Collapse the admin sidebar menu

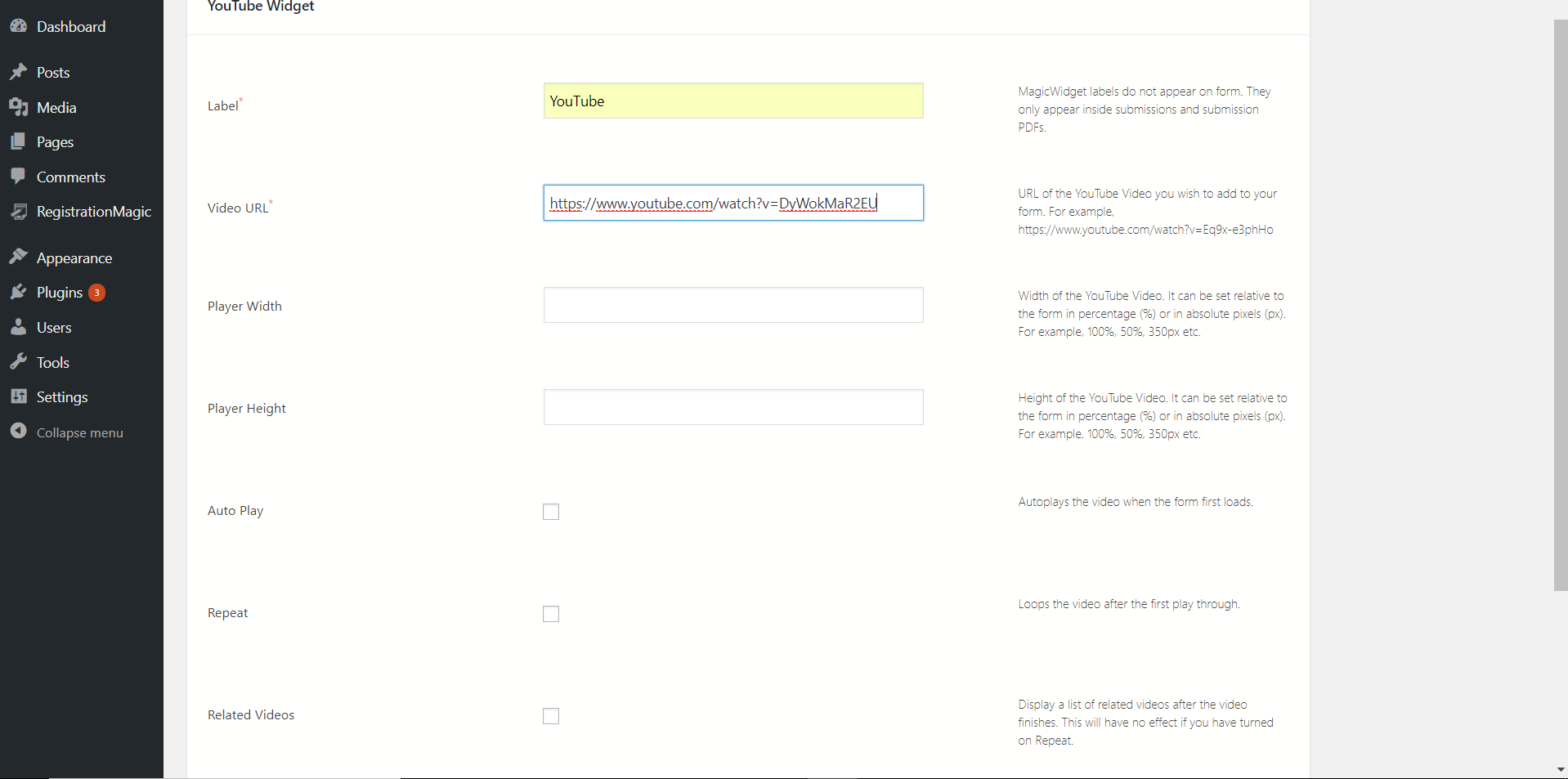65,432
